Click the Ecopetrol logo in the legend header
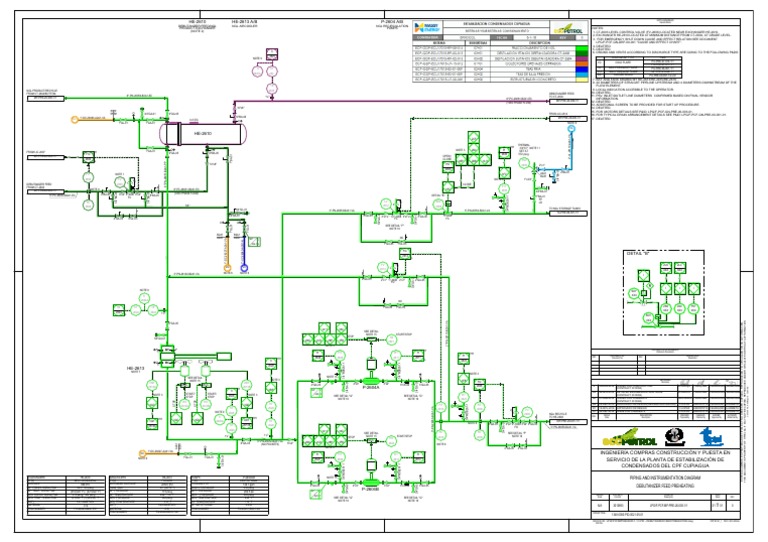 click(x=569, y=27)
